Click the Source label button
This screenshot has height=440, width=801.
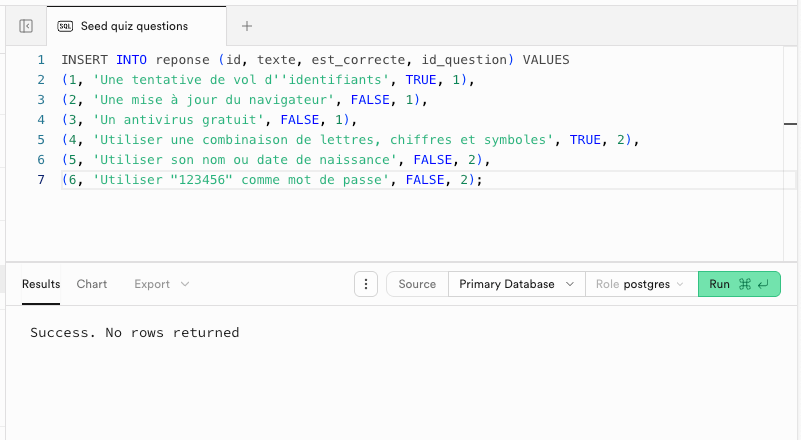tap(417, 284)
